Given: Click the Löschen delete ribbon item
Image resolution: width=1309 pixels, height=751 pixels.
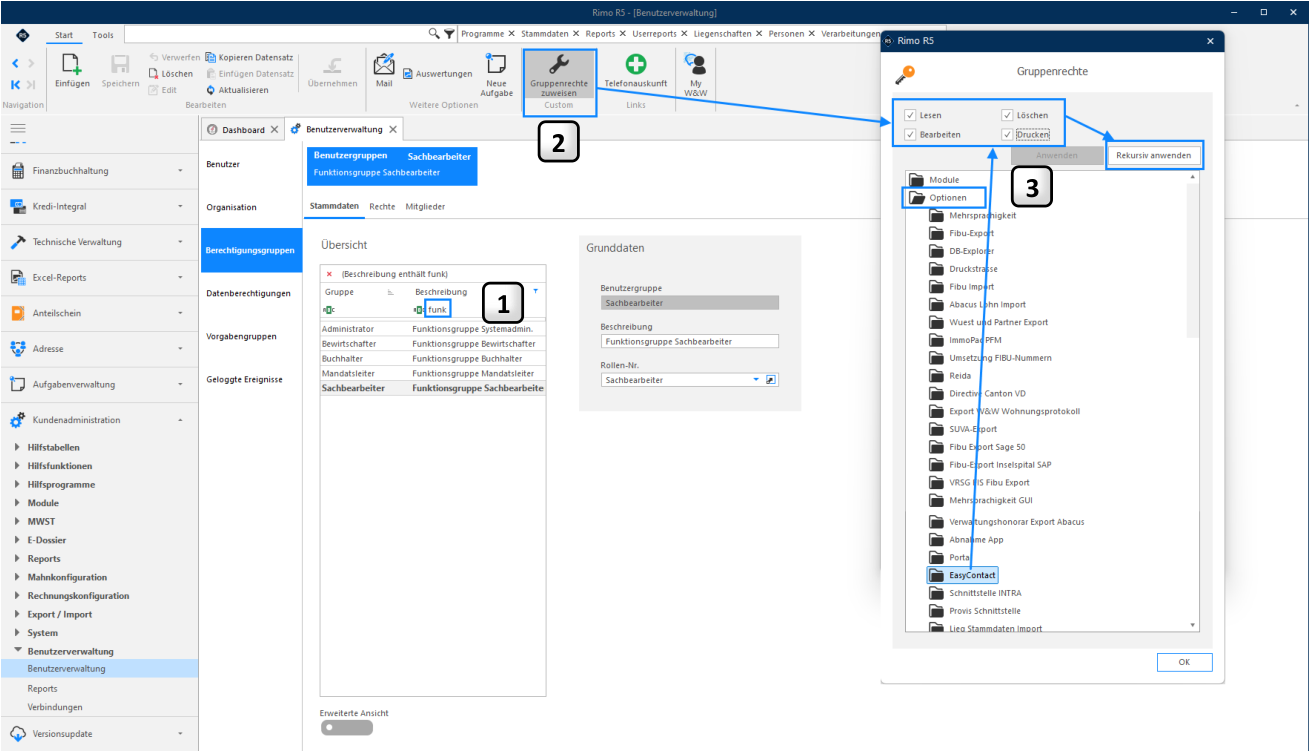Looking at the screenshot, I should pos(171,74).
